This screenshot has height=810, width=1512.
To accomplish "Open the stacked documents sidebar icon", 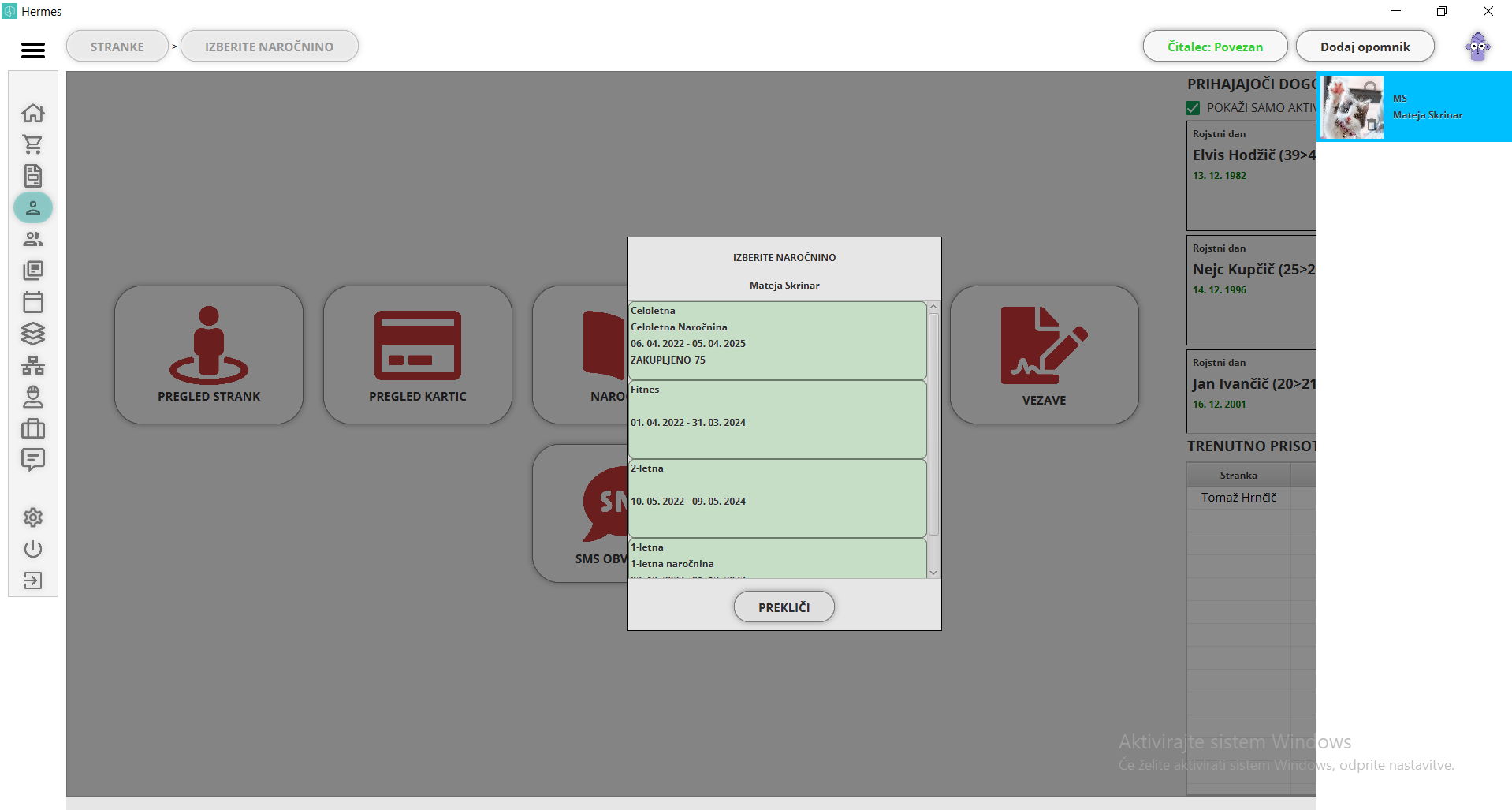I will (x=33, y=271).
